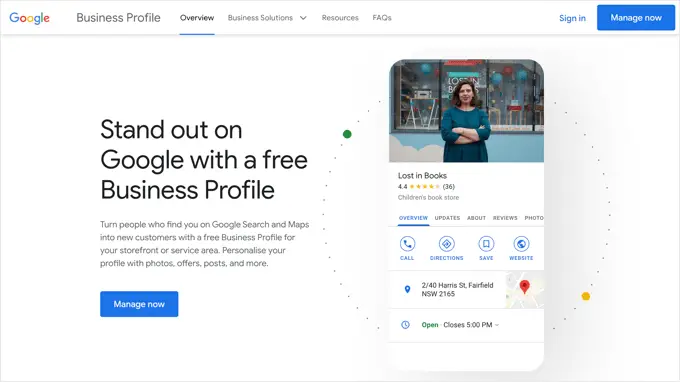Click the clock hours icon
The width and height of the screenshot is (680, 382).
coord(405,325)
